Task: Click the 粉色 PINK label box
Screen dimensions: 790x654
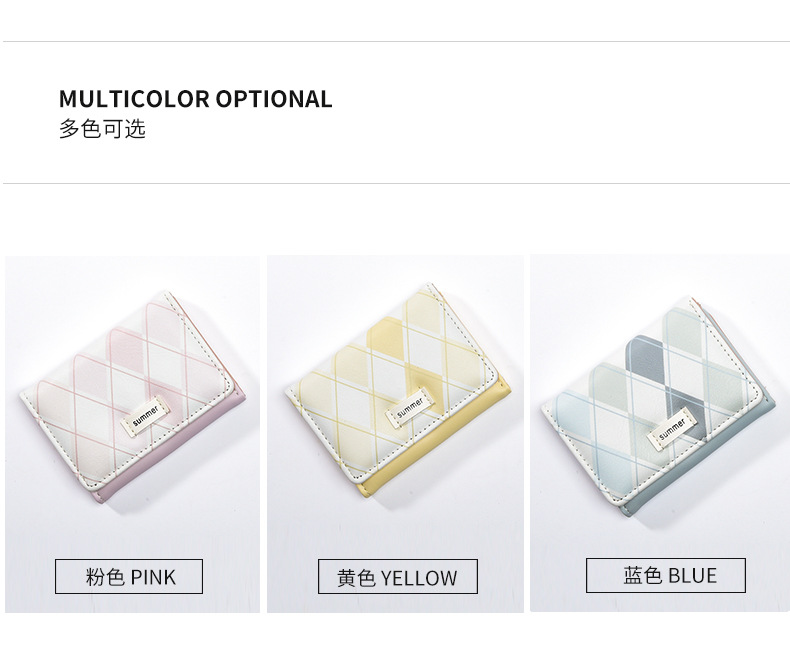Action: tap(129, 577)
